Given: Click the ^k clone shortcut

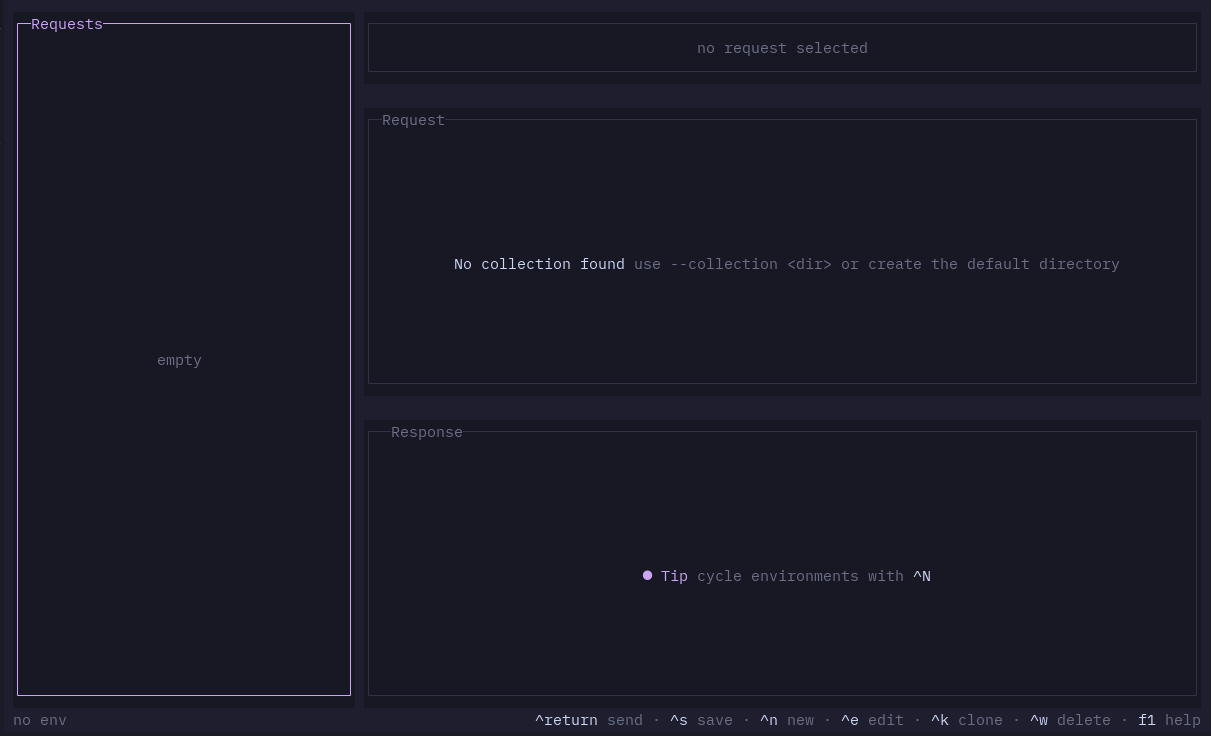Looking at the screenshot, I should [x=967, y=720].
